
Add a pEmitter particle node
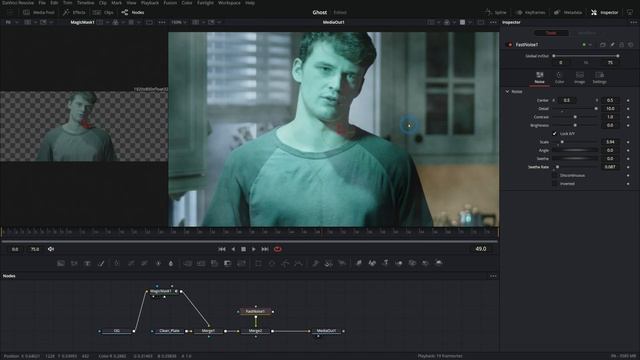pos(316,263)
